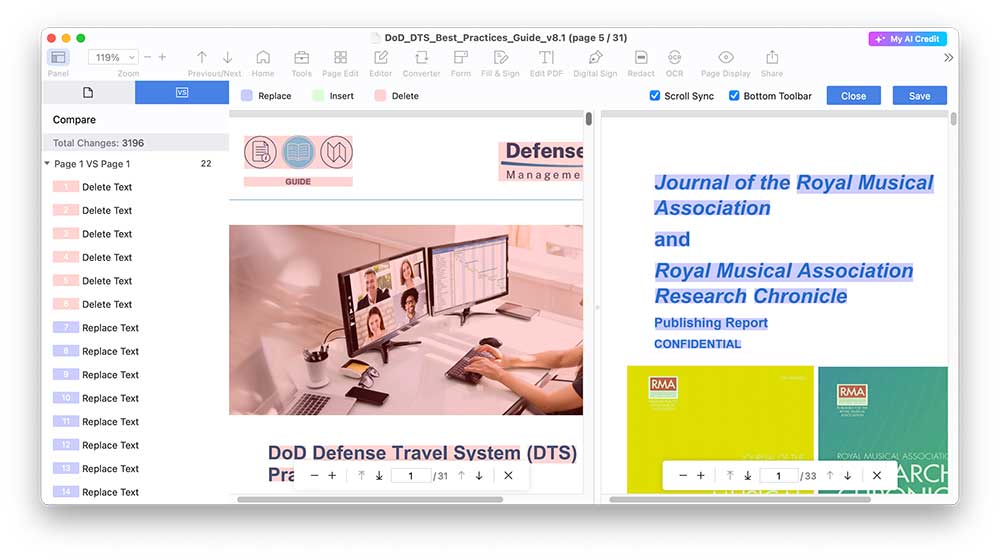Screen dimensions: 1000x559
Task: Go to previous page in left document
Action: pos(461,476)
